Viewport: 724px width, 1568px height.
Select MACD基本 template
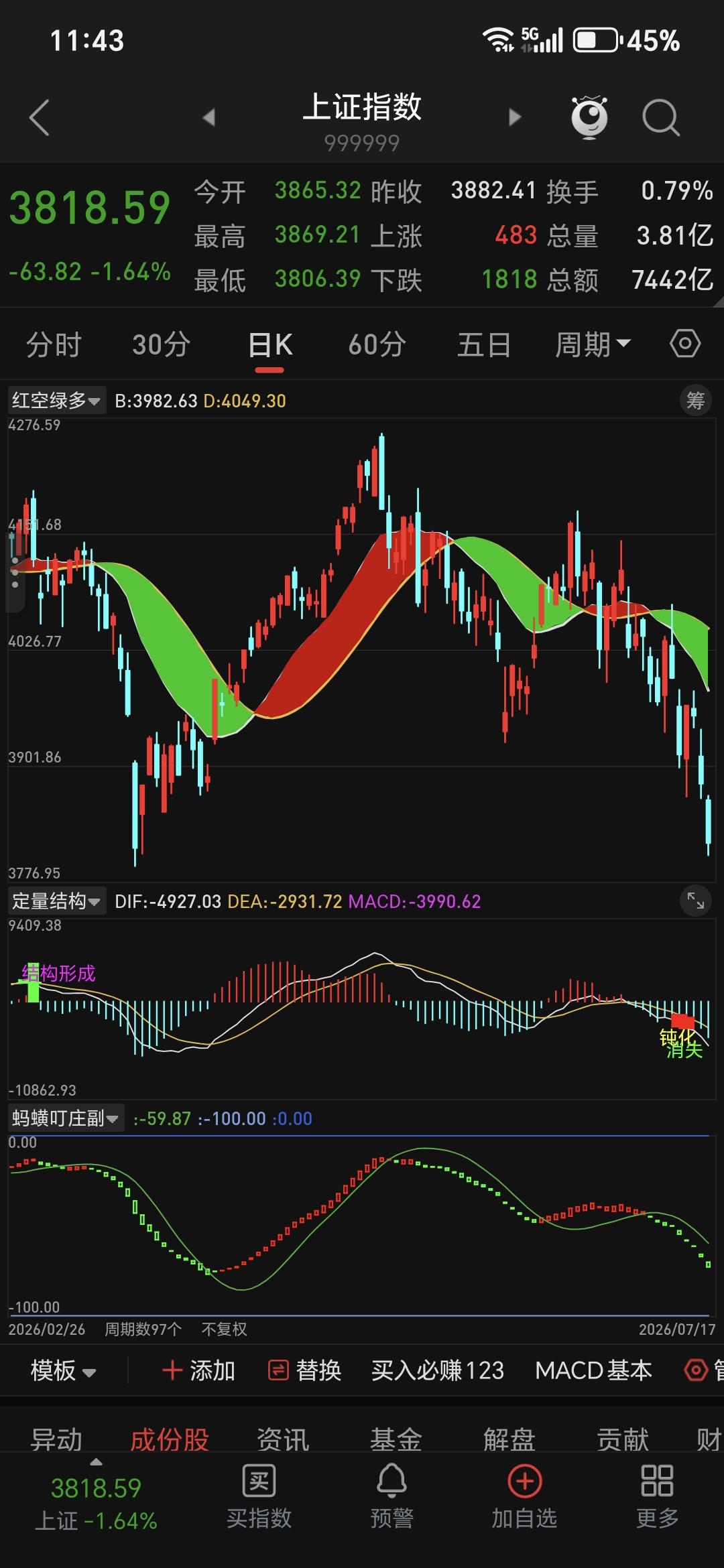[593, 1370]
